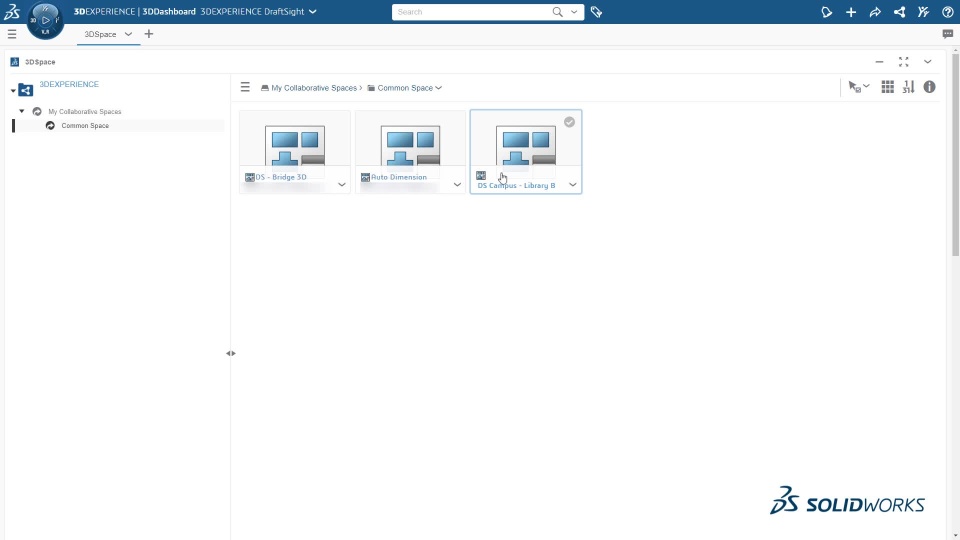This screenshot has width=960, height=540.
Task: Open the chat comments icon
Action: click(948, 34)
